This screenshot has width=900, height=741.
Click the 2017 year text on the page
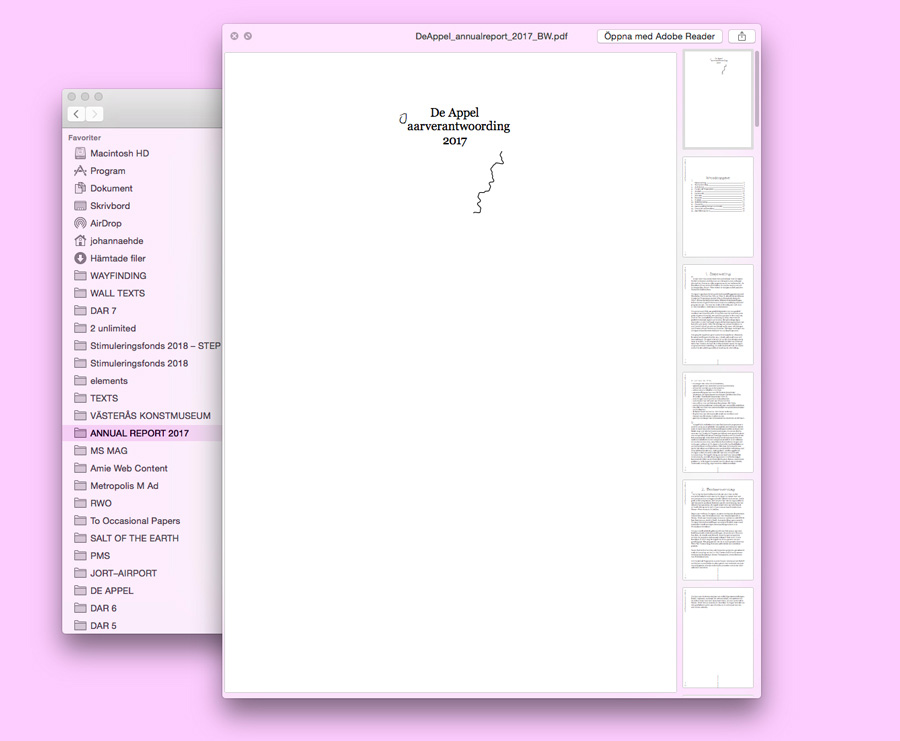455,141
